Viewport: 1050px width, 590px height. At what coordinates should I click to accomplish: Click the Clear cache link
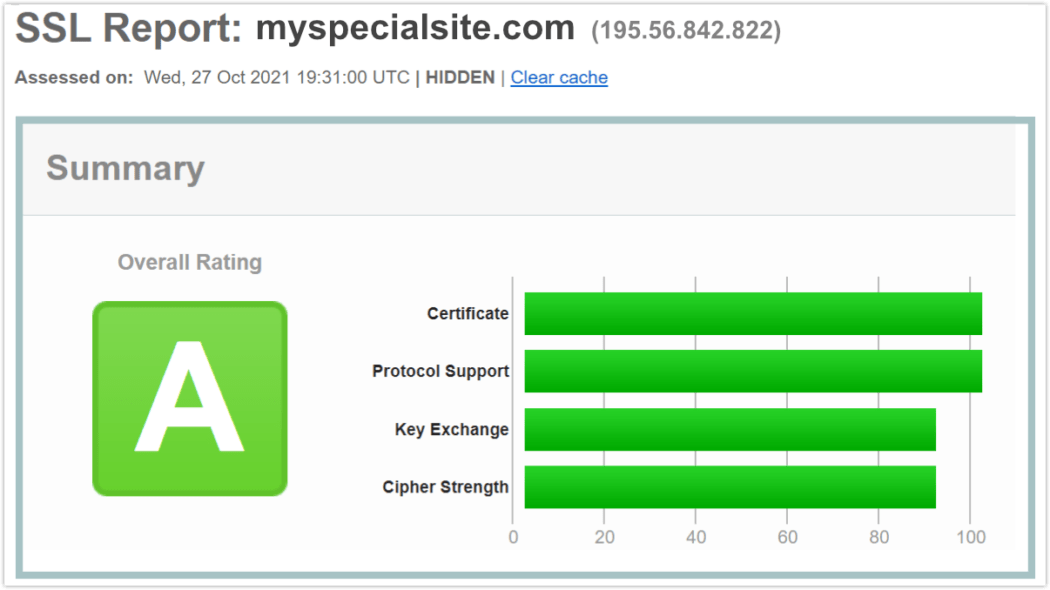(558, 77)
